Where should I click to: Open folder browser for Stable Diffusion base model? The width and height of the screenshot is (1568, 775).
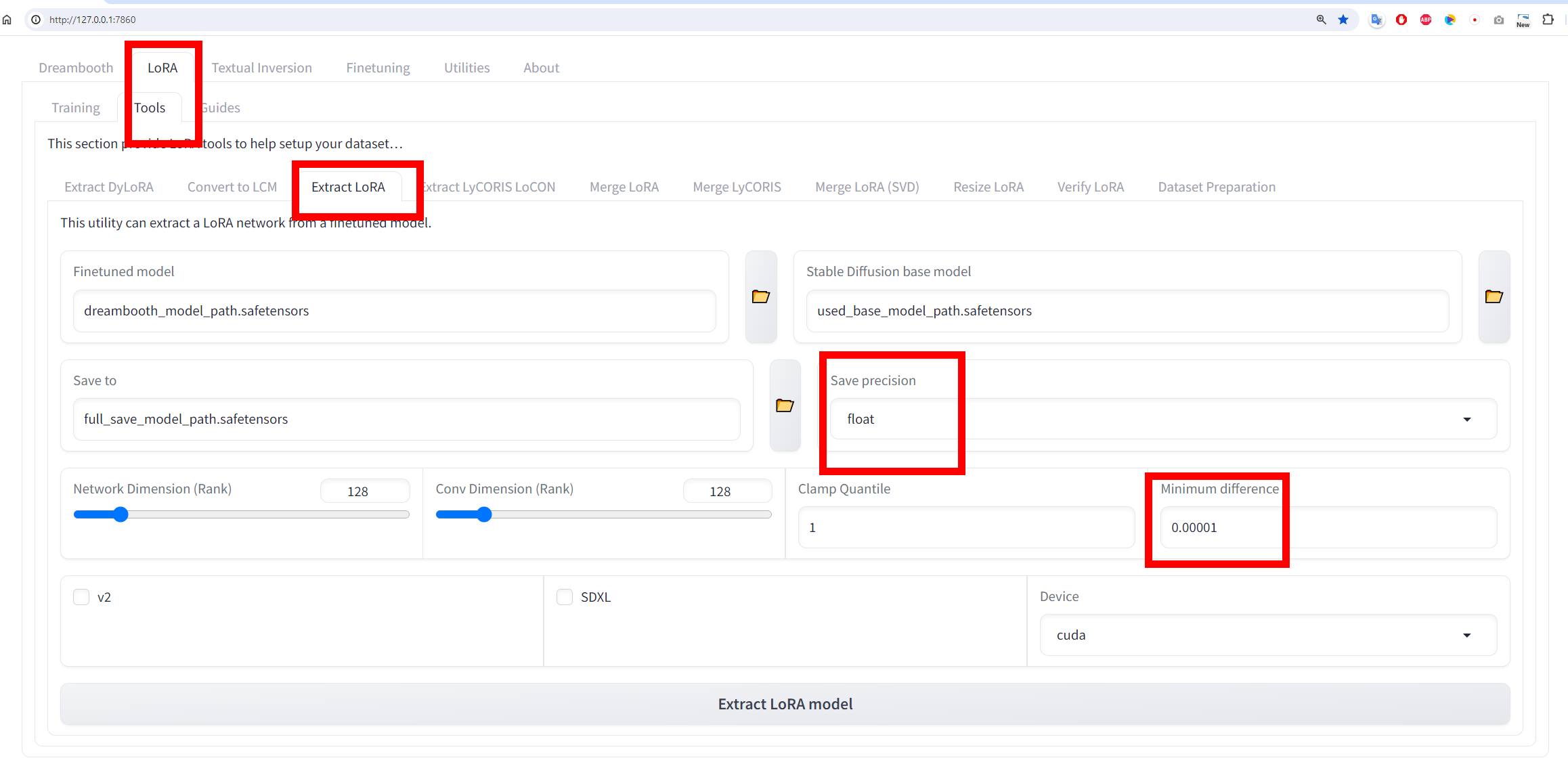[x=1494, y=296]
